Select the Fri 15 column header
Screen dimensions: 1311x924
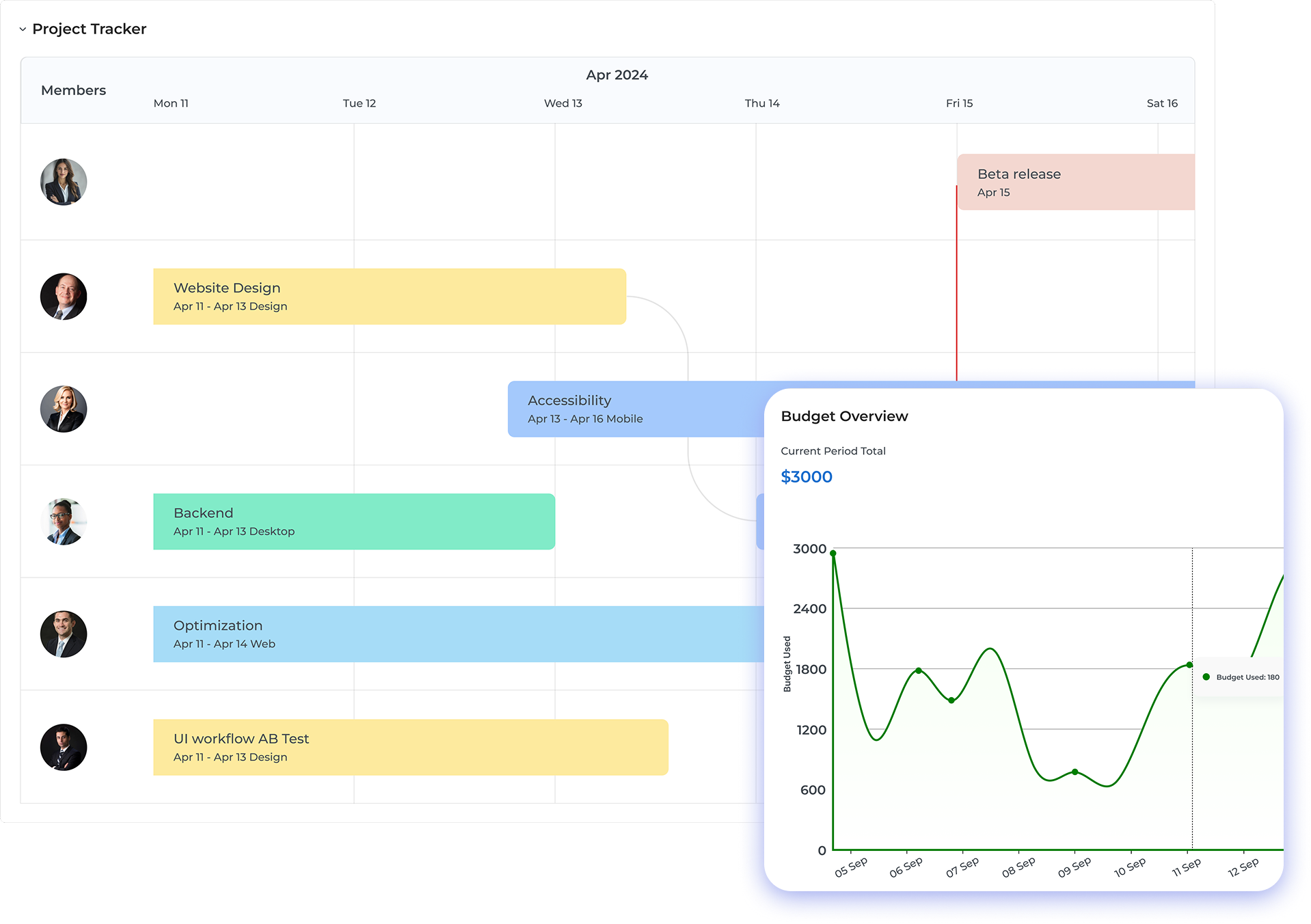[959, 103]
